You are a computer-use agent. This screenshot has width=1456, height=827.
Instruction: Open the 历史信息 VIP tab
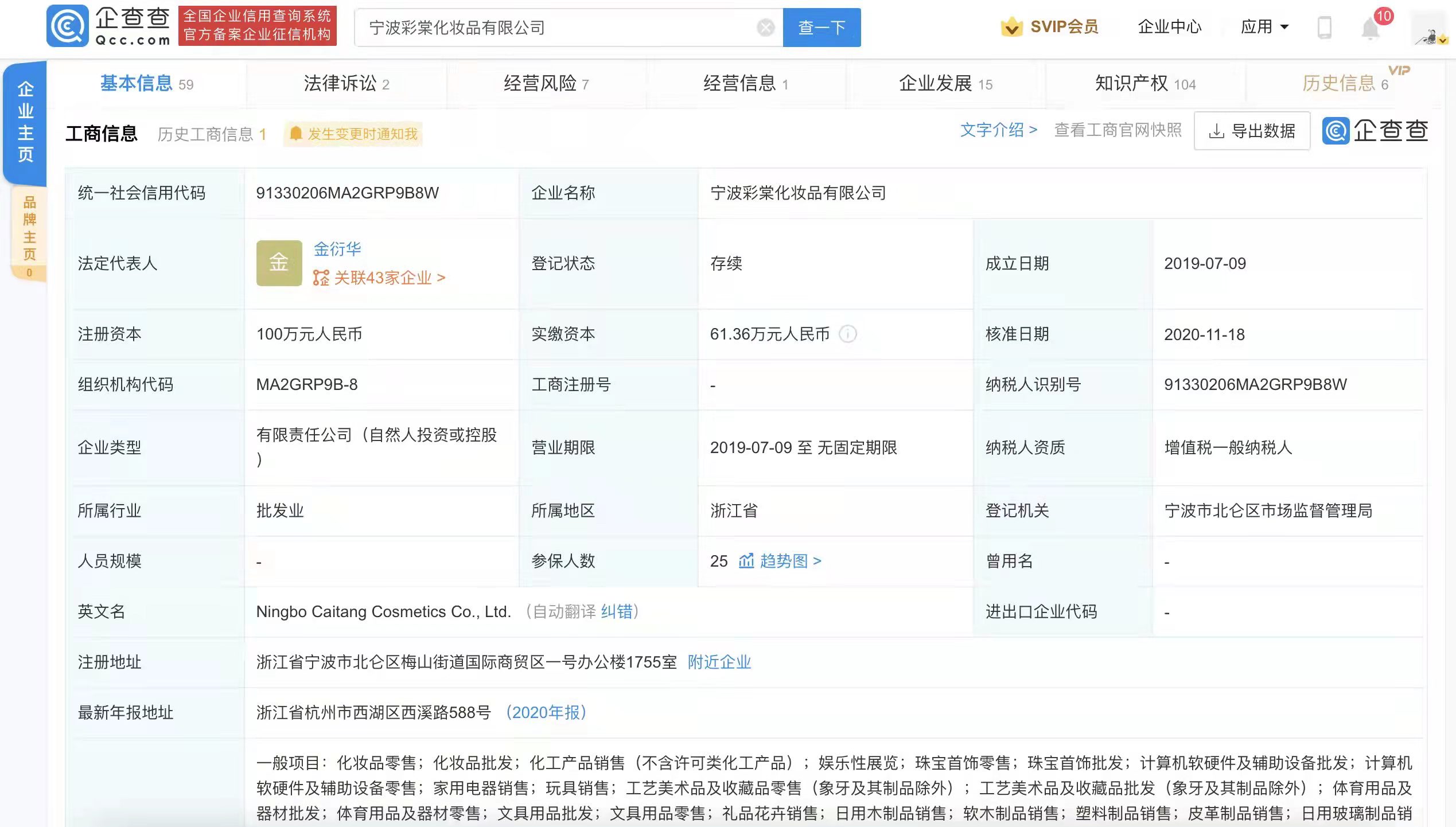coord(1345,84)
